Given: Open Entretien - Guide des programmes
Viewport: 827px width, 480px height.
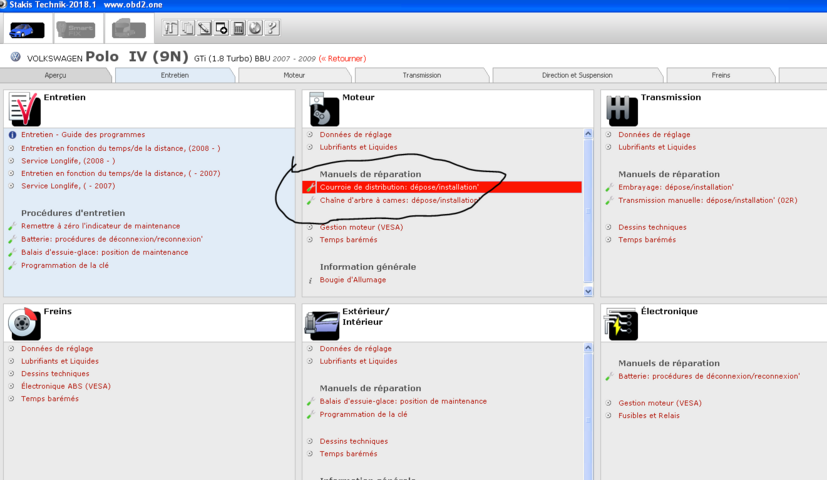Looking at the screenshot, I should click(83, 135).
